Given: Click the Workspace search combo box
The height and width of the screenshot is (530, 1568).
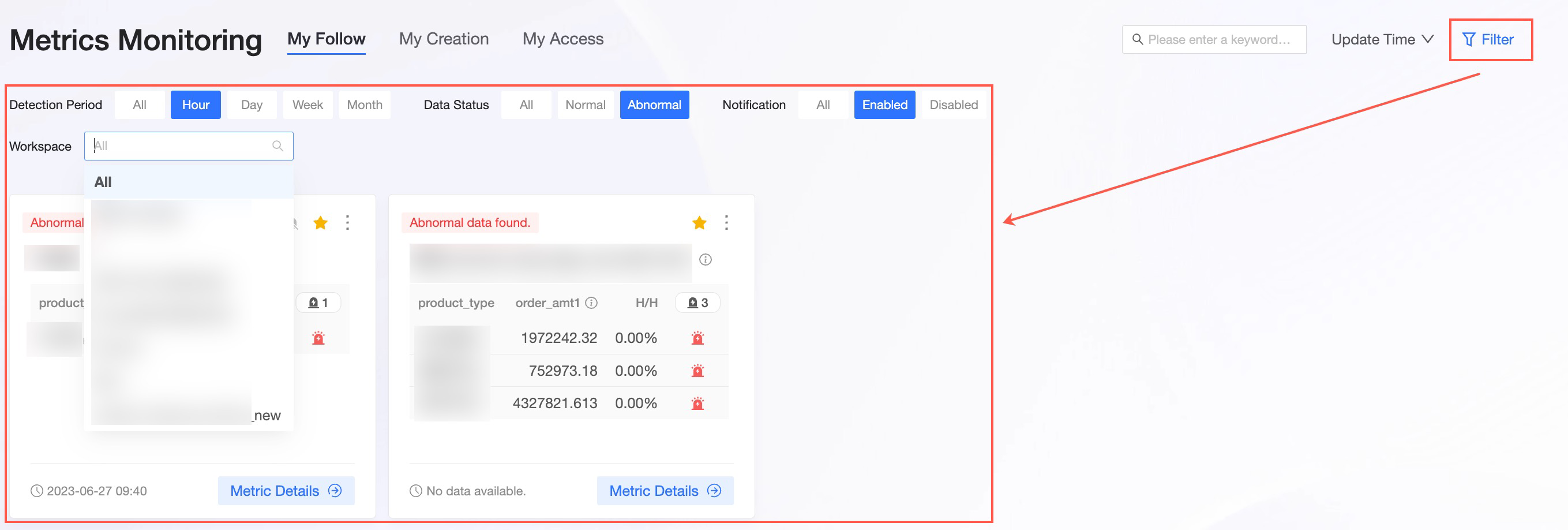Looking at the screenshot, I should [x=189, y=146].
